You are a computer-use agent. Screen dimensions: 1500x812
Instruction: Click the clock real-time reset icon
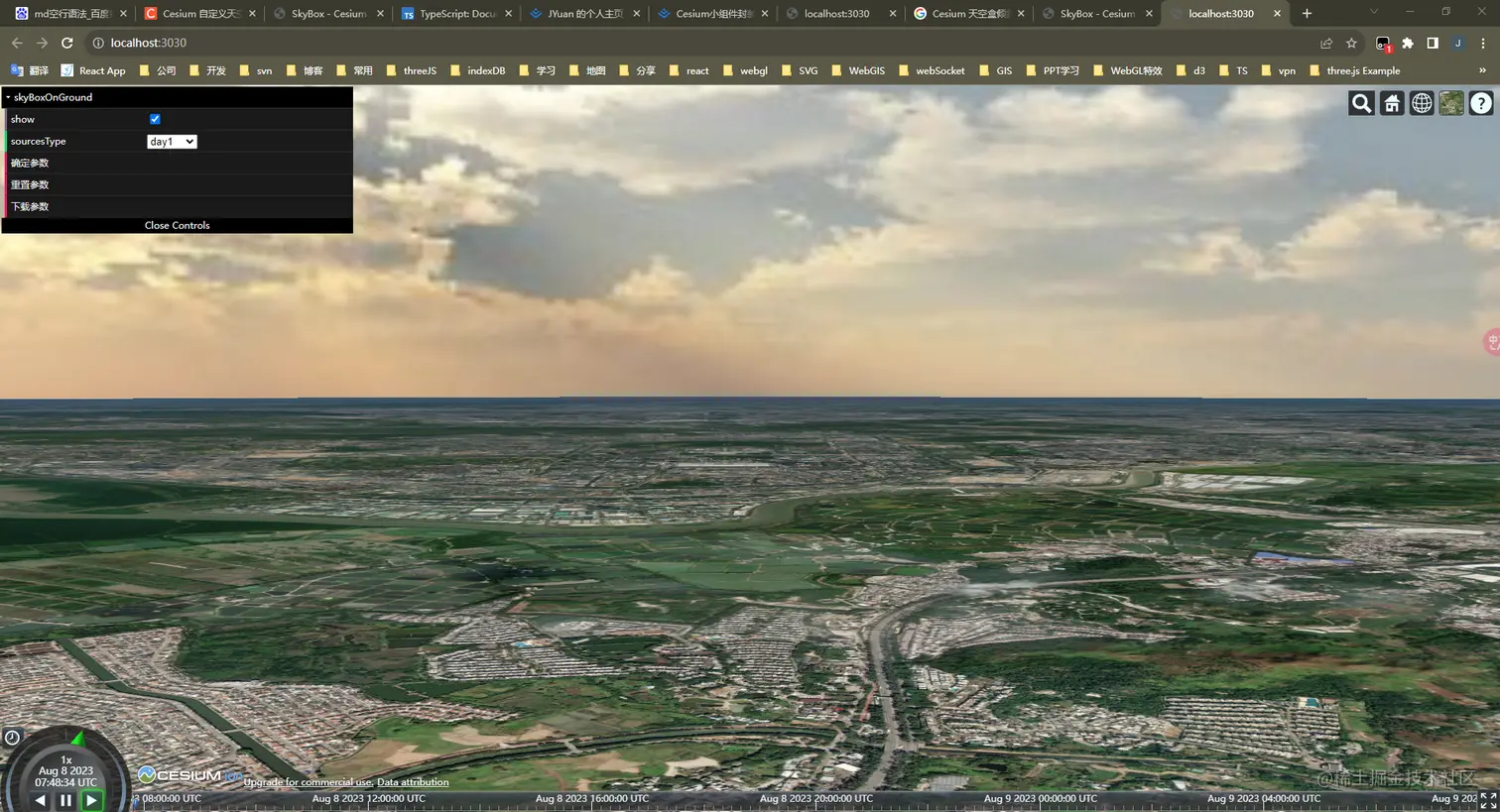(12, 738)
